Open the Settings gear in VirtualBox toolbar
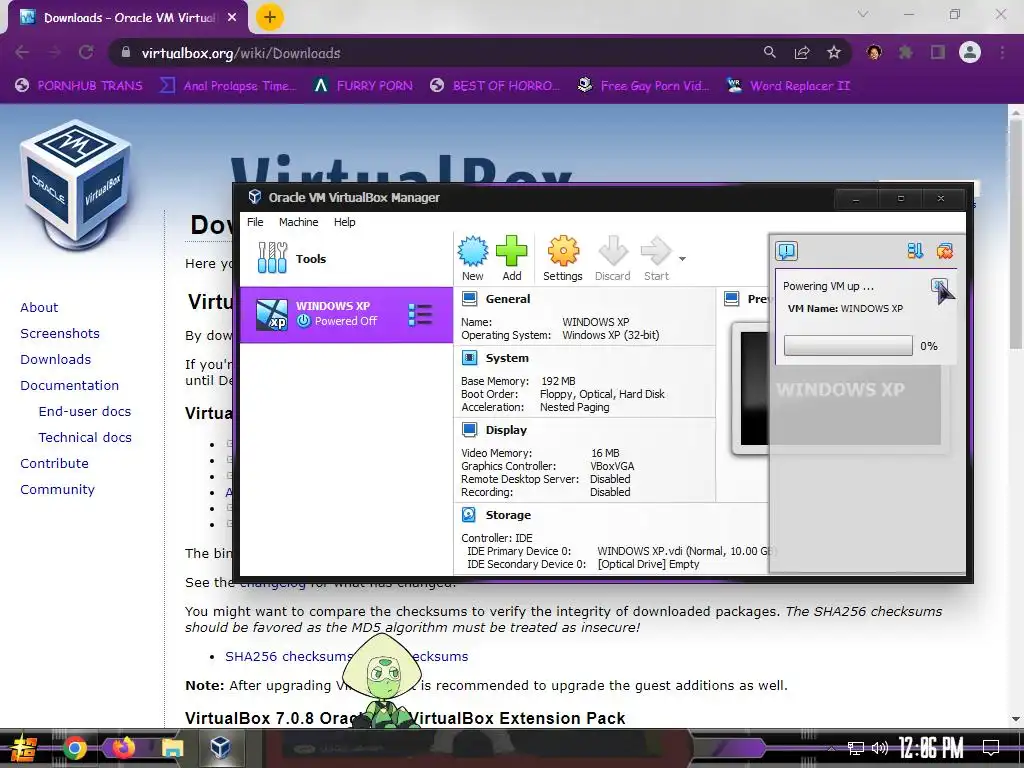This screenshot has width=1024, height=768. point(563,251)
